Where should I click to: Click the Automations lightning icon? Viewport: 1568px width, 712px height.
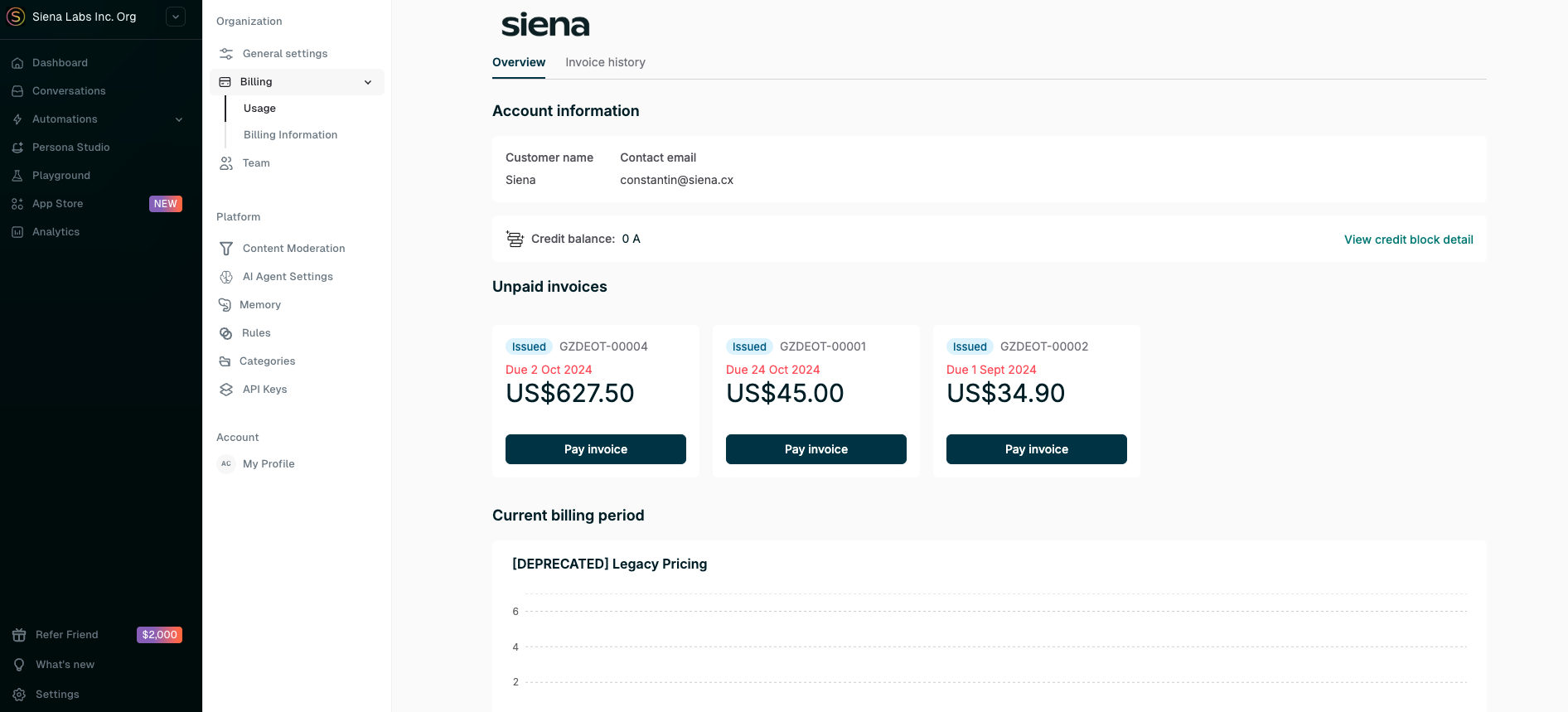click(x=17, y=119)
